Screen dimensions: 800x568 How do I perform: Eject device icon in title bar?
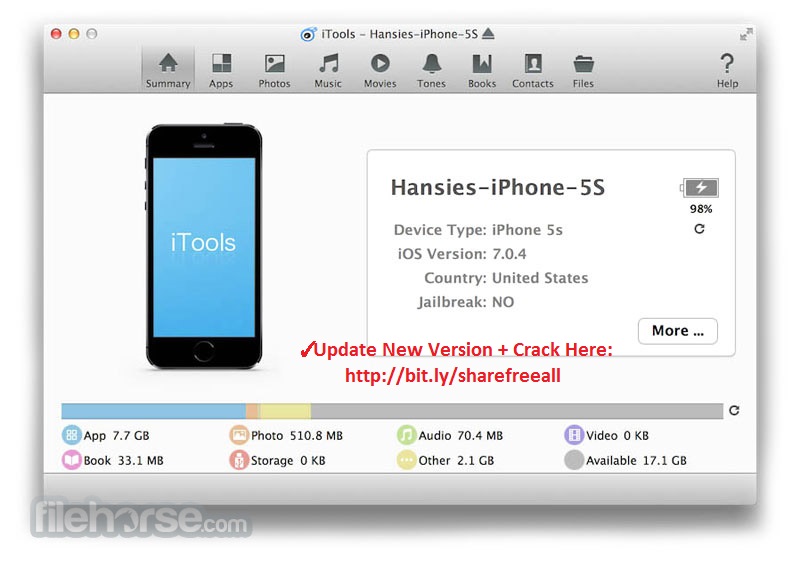488,34
